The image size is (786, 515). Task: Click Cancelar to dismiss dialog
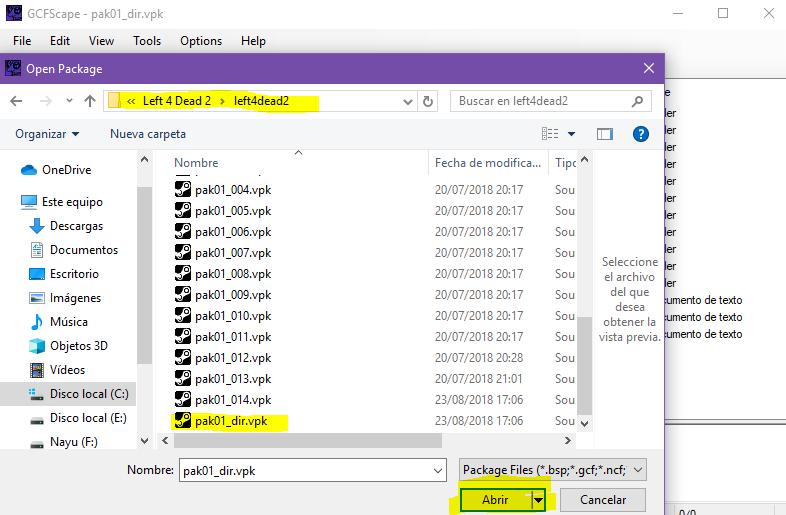[x=603, y=500]
